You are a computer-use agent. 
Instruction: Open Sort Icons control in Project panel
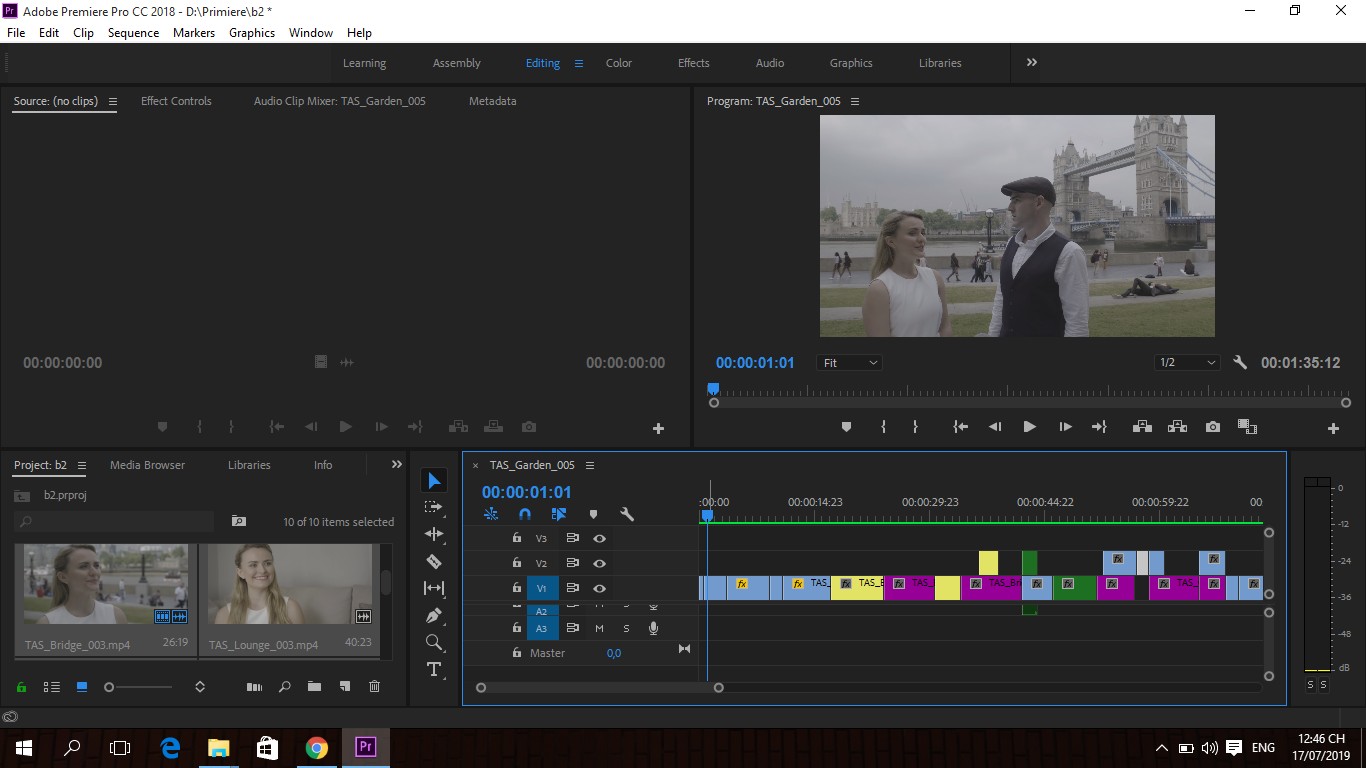tap(200, 687)
